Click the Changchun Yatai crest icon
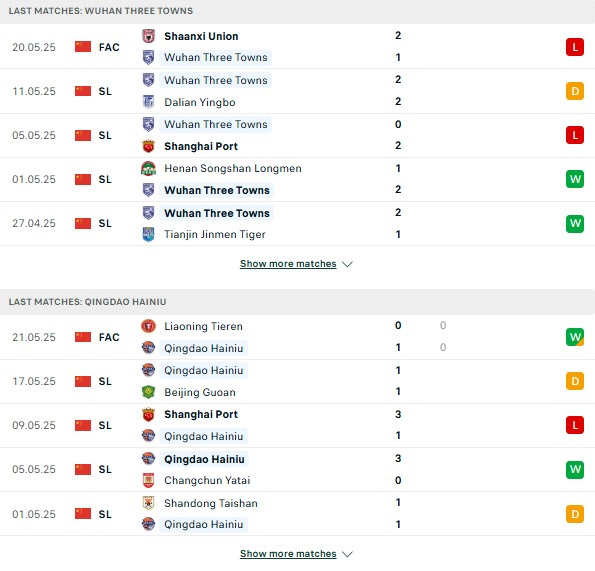This screenshot has height=571, width=595. point(148,480)
